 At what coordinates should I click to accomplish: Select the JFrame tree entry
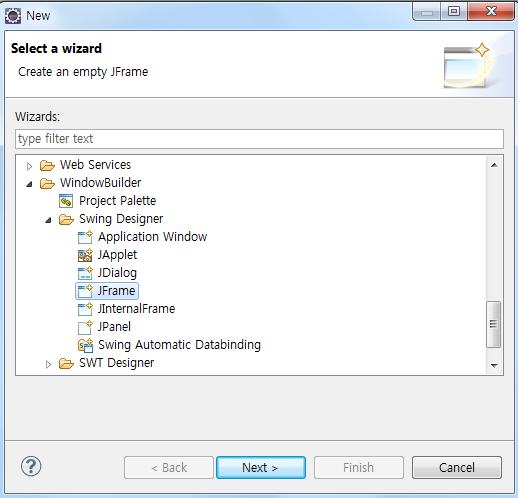coord(107,291)
